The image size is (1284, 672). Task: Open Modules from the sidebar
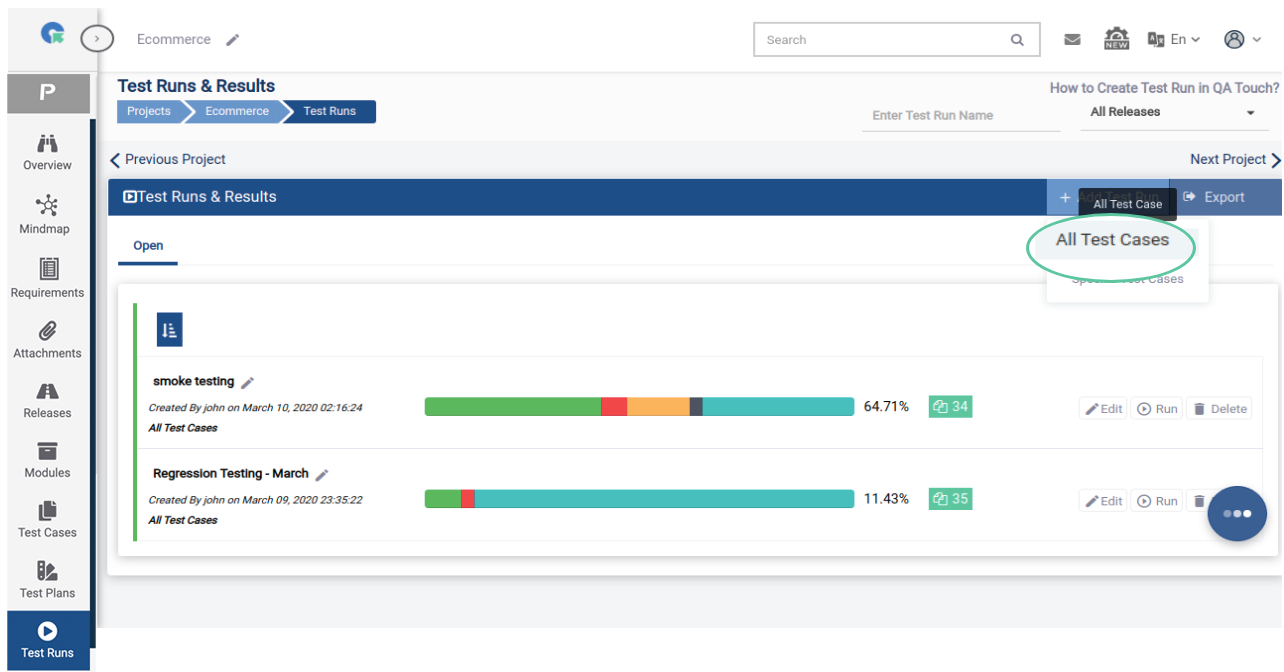click(x=47, y=460)
